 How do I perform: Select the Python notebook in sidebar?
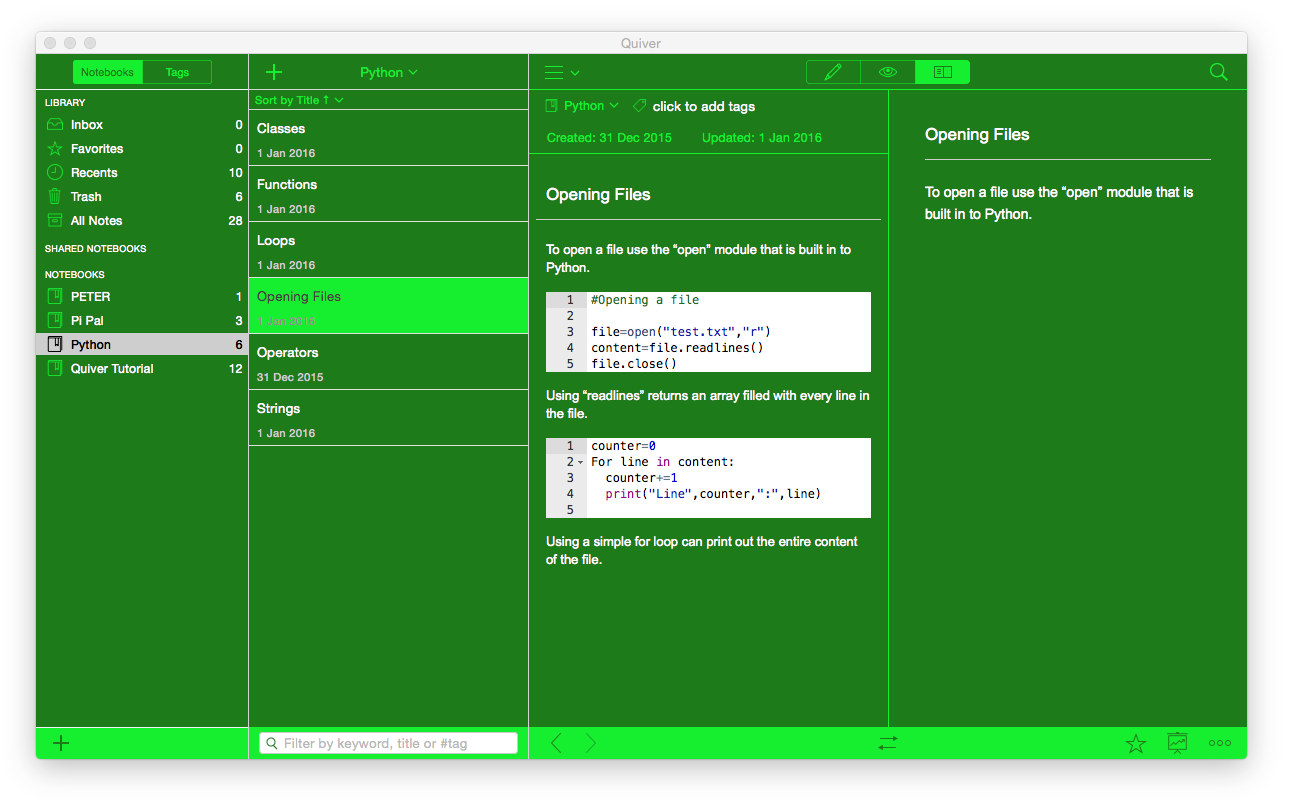pos(142,344)
